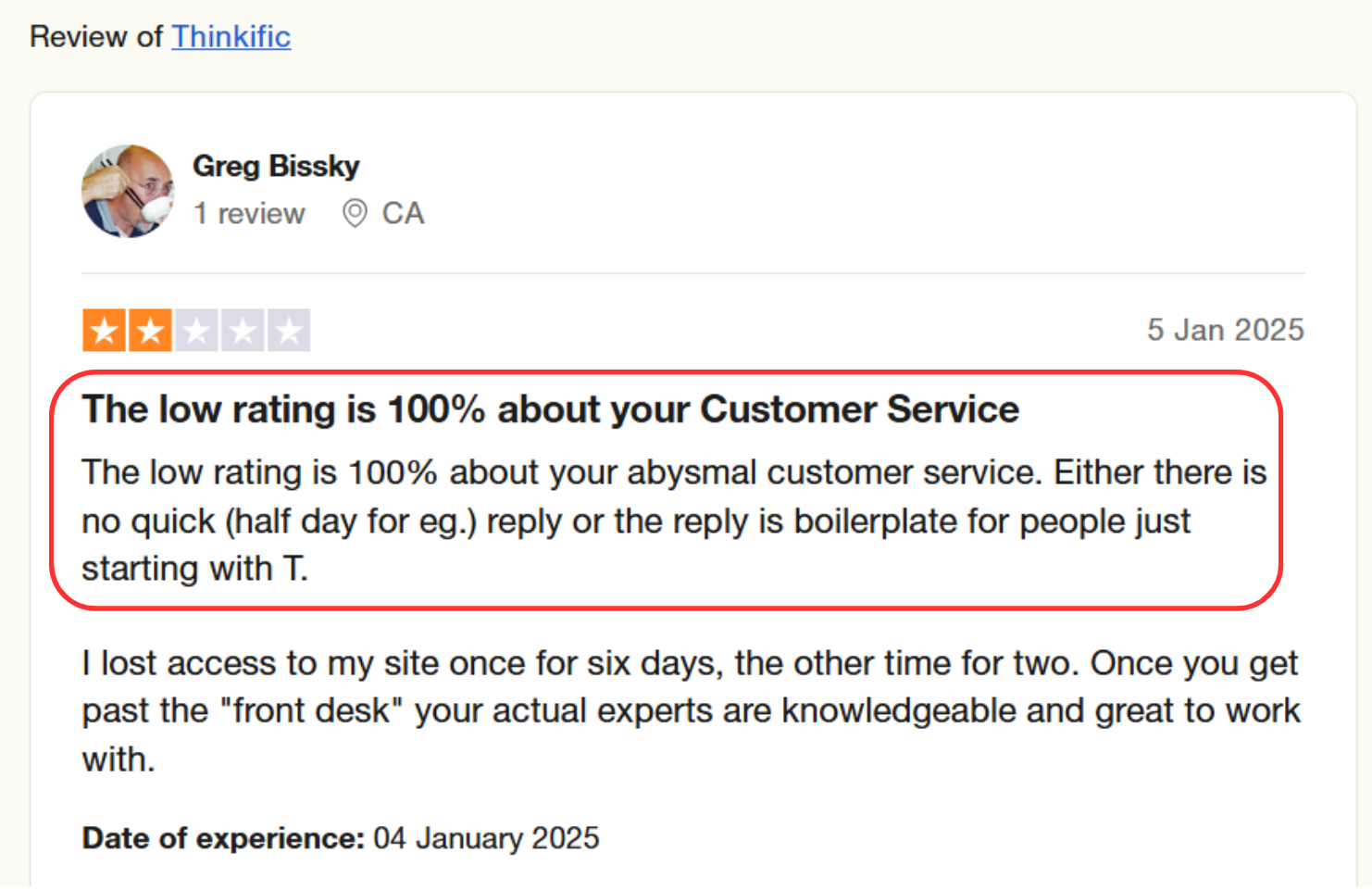Screen dimensions: 1372x891
Task: Click the review title about Customer Service
Action: [x=550, y=408]
